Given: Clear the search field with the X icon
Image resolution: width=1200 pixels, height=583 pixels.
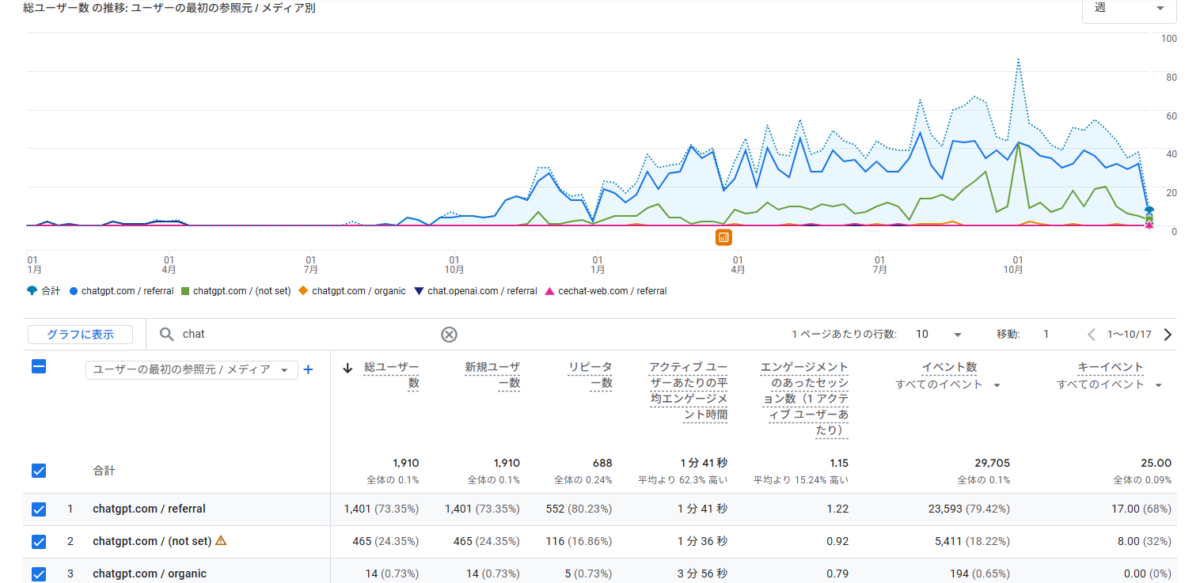Looking at the screenshot, I should [x=449, y=334].
